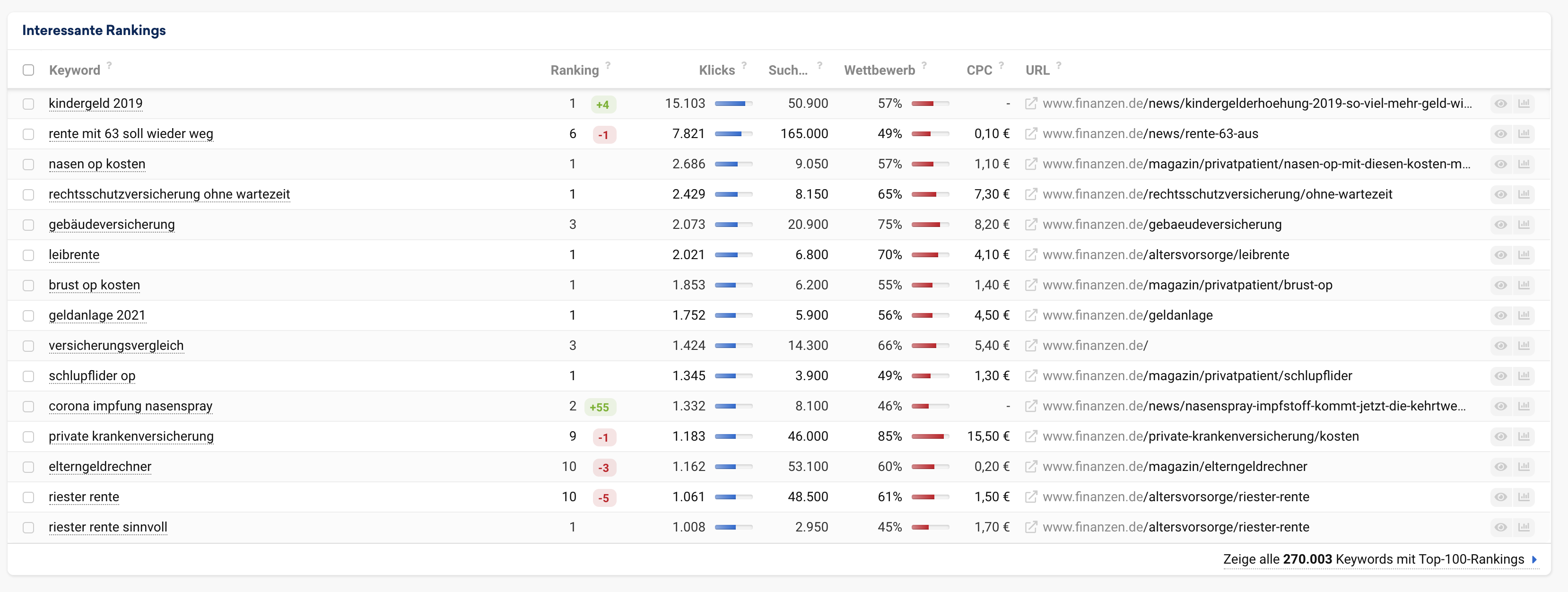The image size is (1568, 592).
Task: Toggle select-all checkbox in table header
Action: pos(29,70)
